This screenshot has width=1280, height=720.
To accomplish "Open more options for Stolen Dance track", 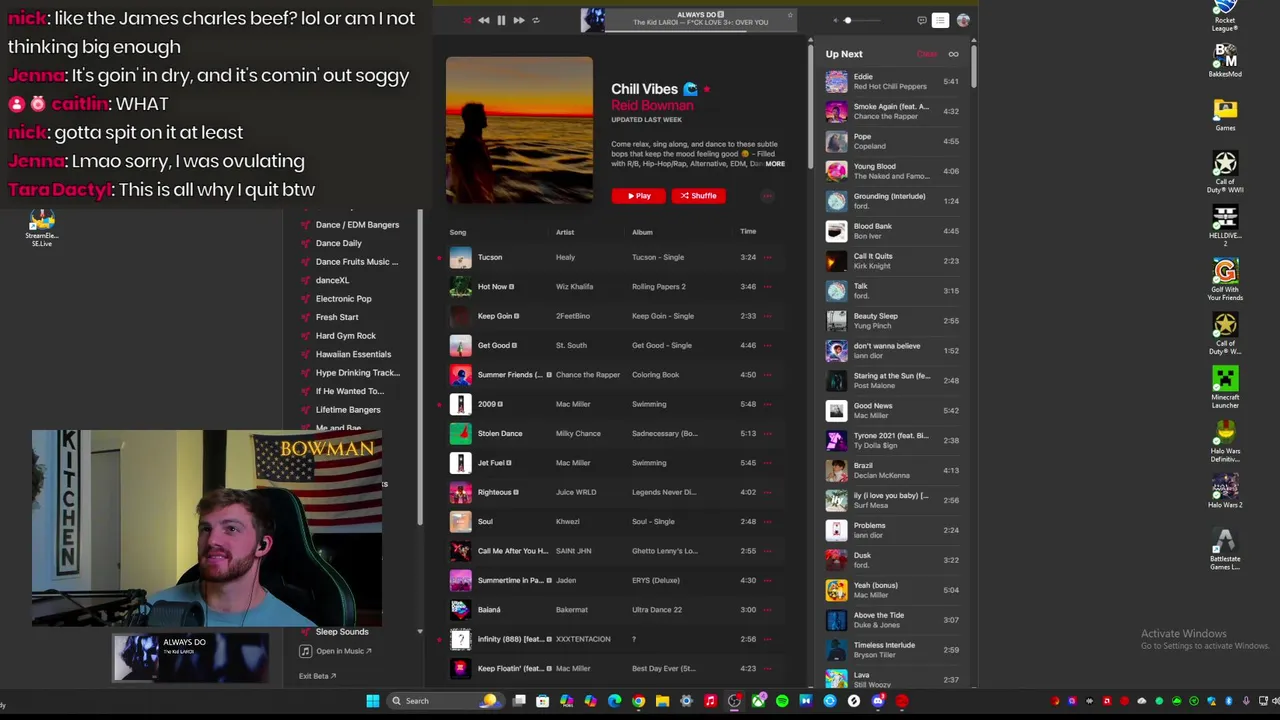I will 768,433.
